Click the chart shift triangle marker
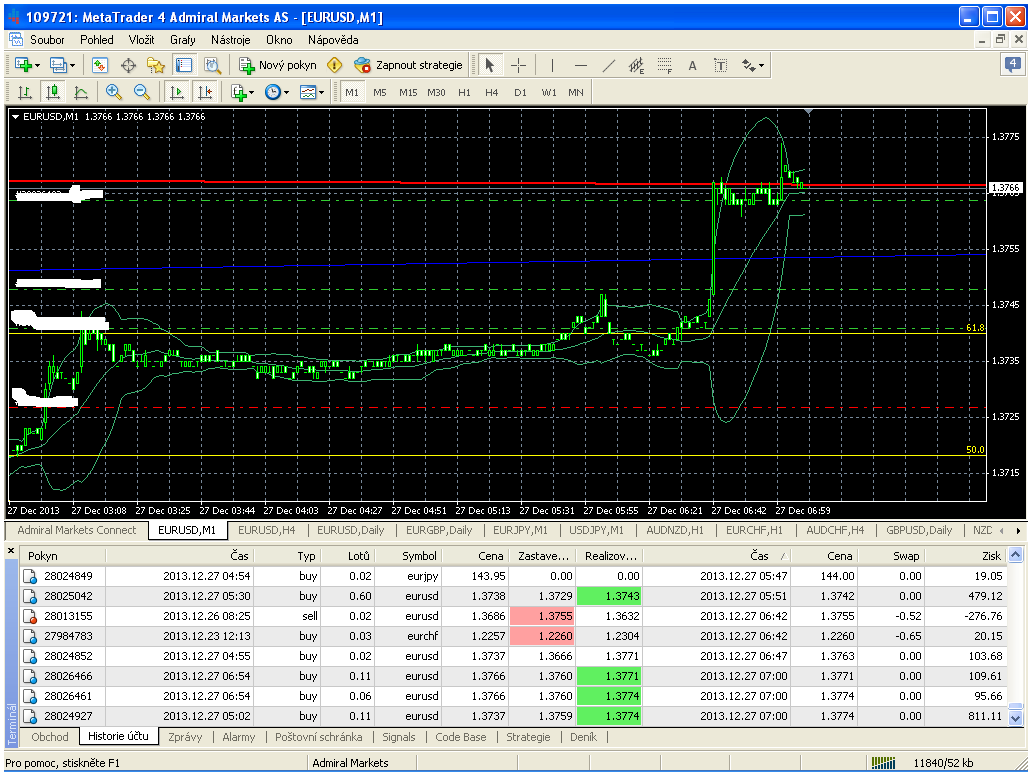The image size is (1032, 776). click(x=809, y=113)
